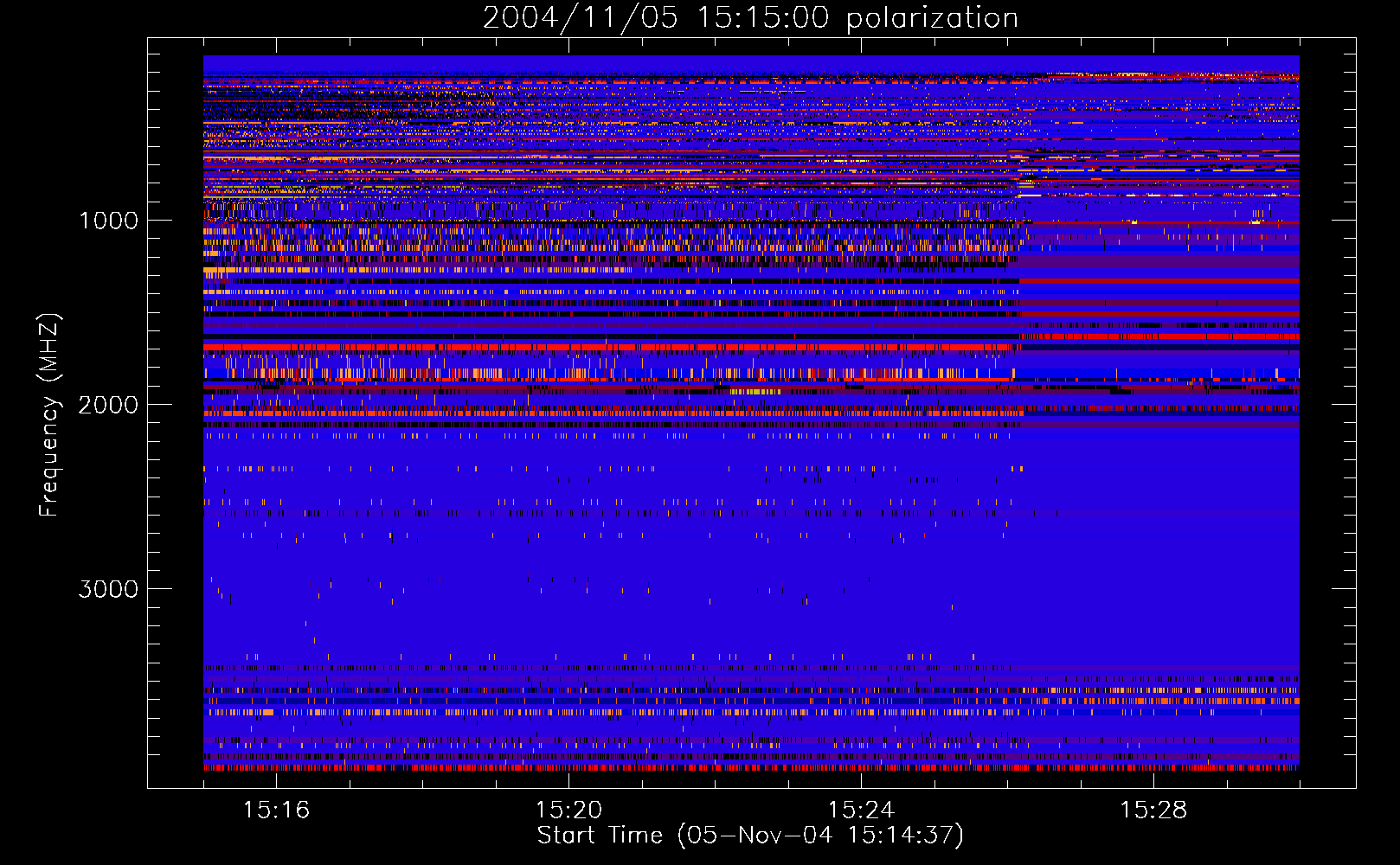
Task: Click the "2000" frequency tick label
Action: tap(108, 405)
